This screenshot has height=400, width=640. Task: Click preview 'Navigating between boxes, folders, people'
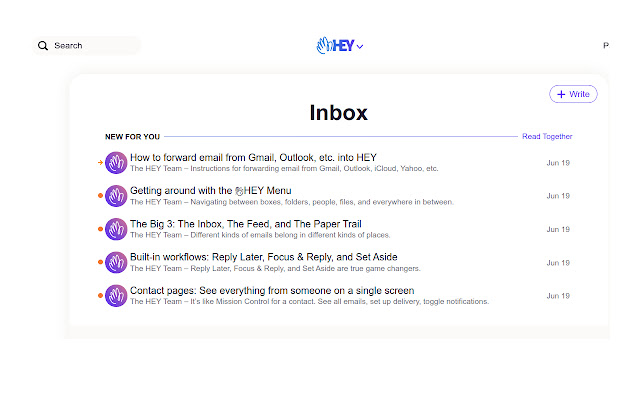click(322, 202)
